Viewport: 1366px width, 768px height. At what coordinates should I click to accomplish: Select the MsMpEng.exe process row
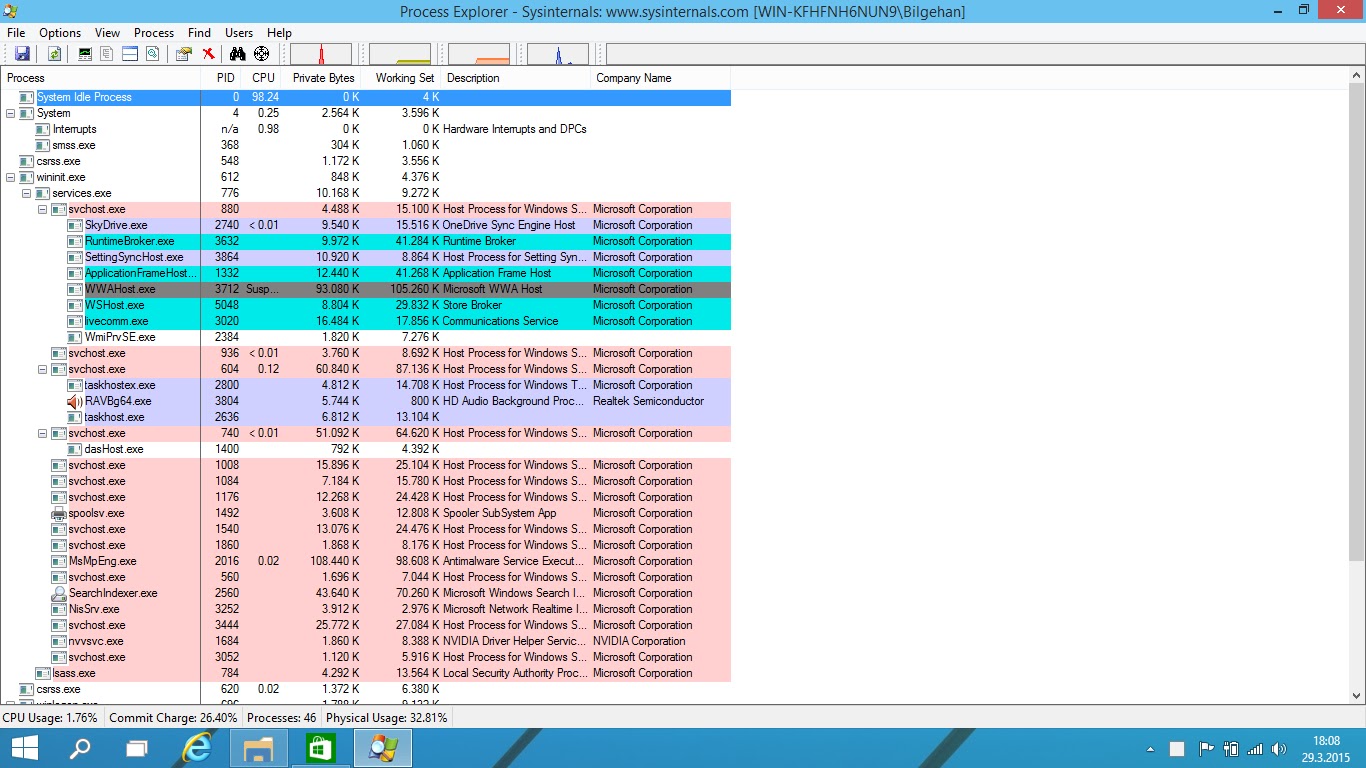point(366,561)
